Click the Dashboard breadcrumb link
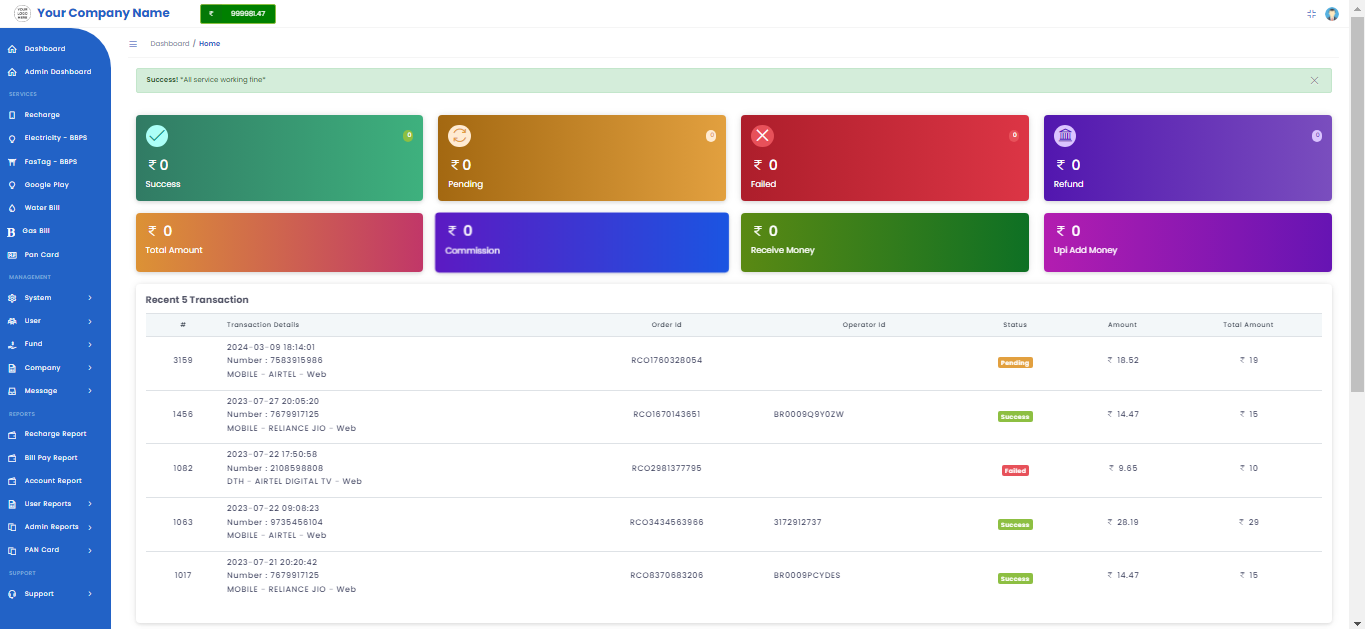 [x=169, y=44]
